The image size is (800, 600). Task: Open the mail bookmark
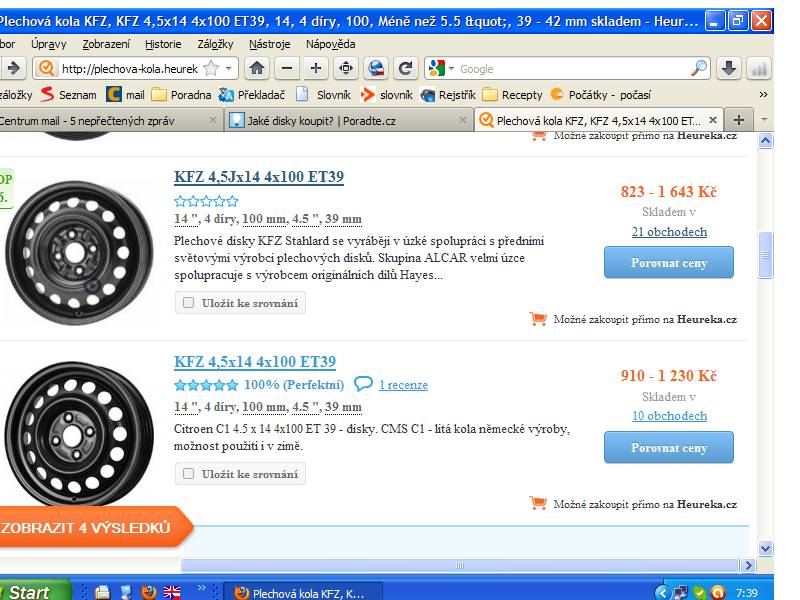(126, 94)
